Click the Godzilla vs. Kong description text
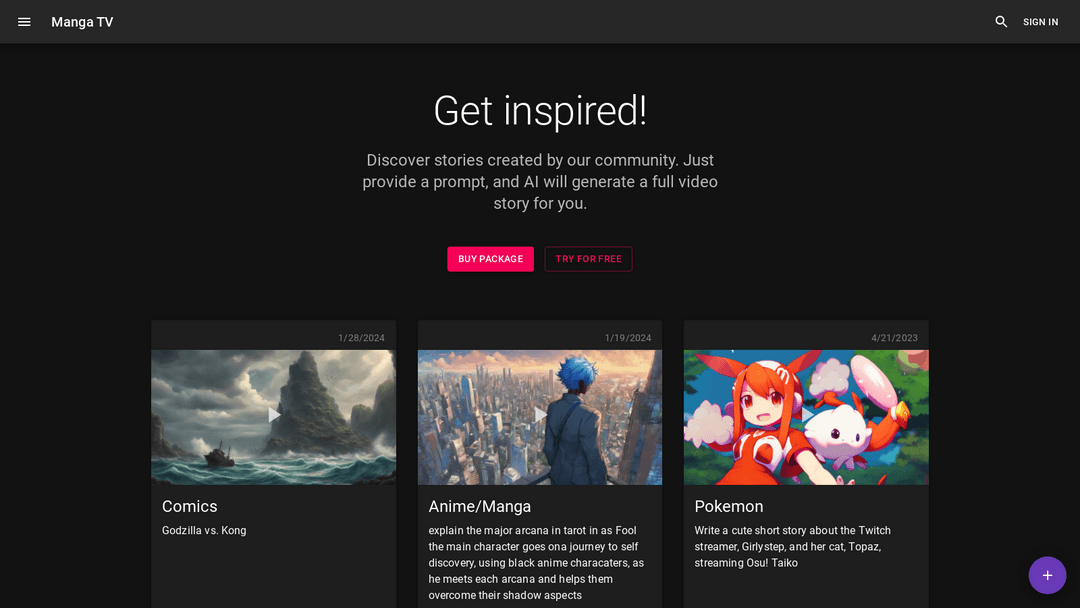 (204, 530)
